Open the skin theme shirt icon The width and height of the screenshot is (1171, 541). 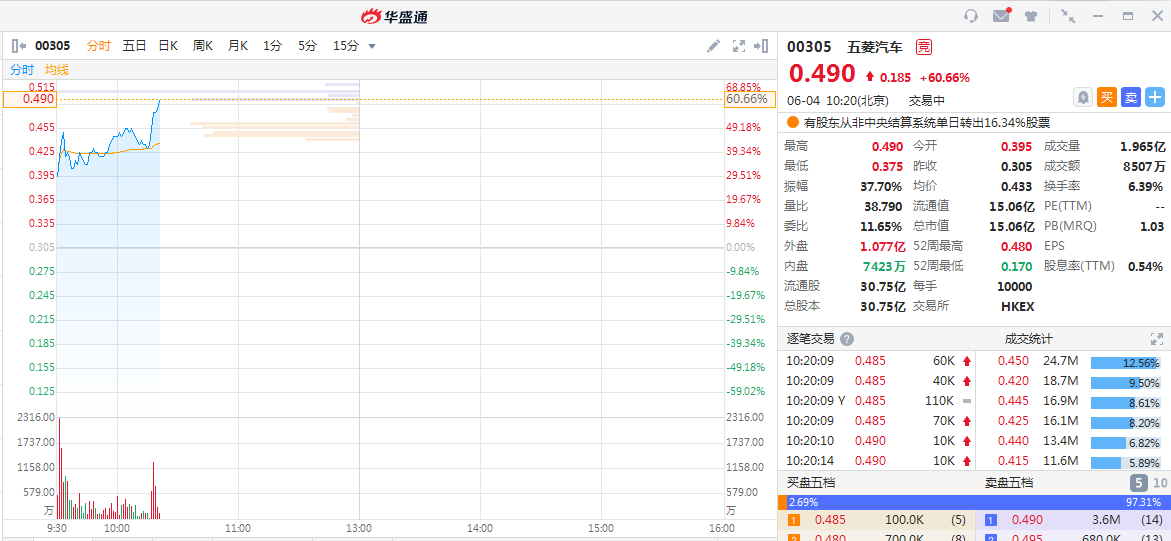click(1031, 16)
